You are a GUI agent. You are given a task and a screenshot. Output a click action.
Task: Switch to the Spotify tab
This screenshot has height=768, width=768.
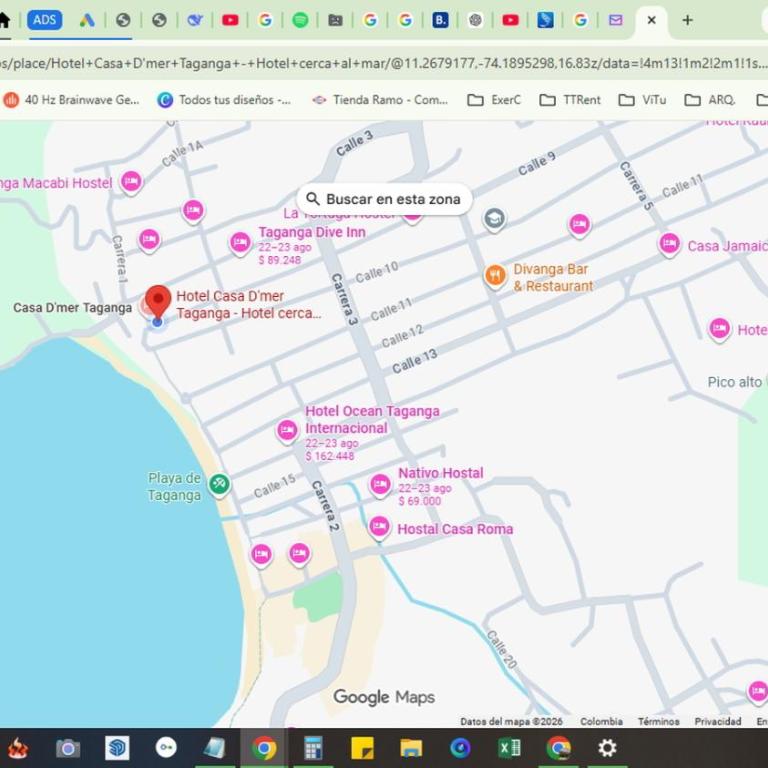point(300,20)
